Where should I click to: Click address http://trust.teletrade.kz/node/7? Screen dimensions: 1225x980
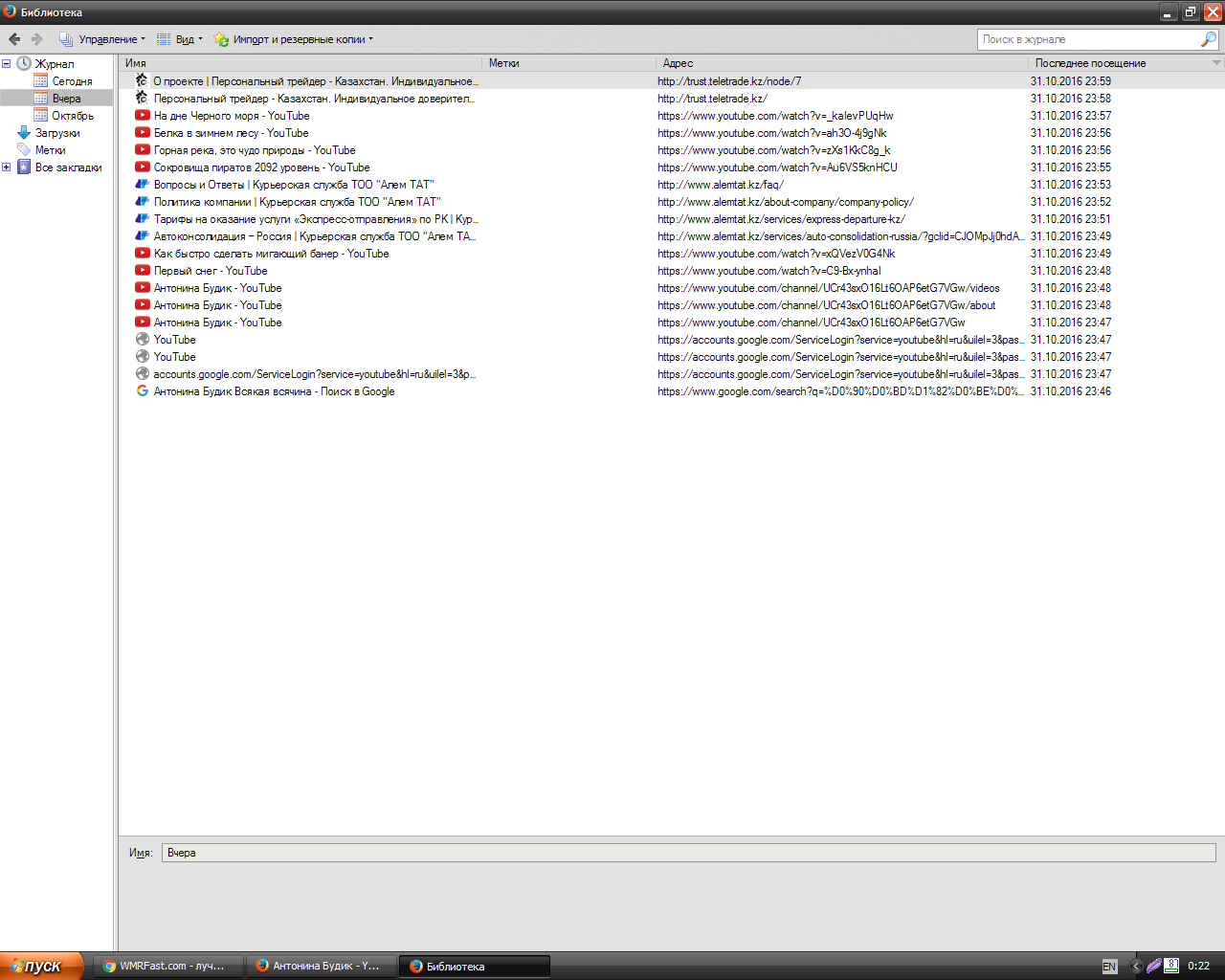tap(729, 81)
